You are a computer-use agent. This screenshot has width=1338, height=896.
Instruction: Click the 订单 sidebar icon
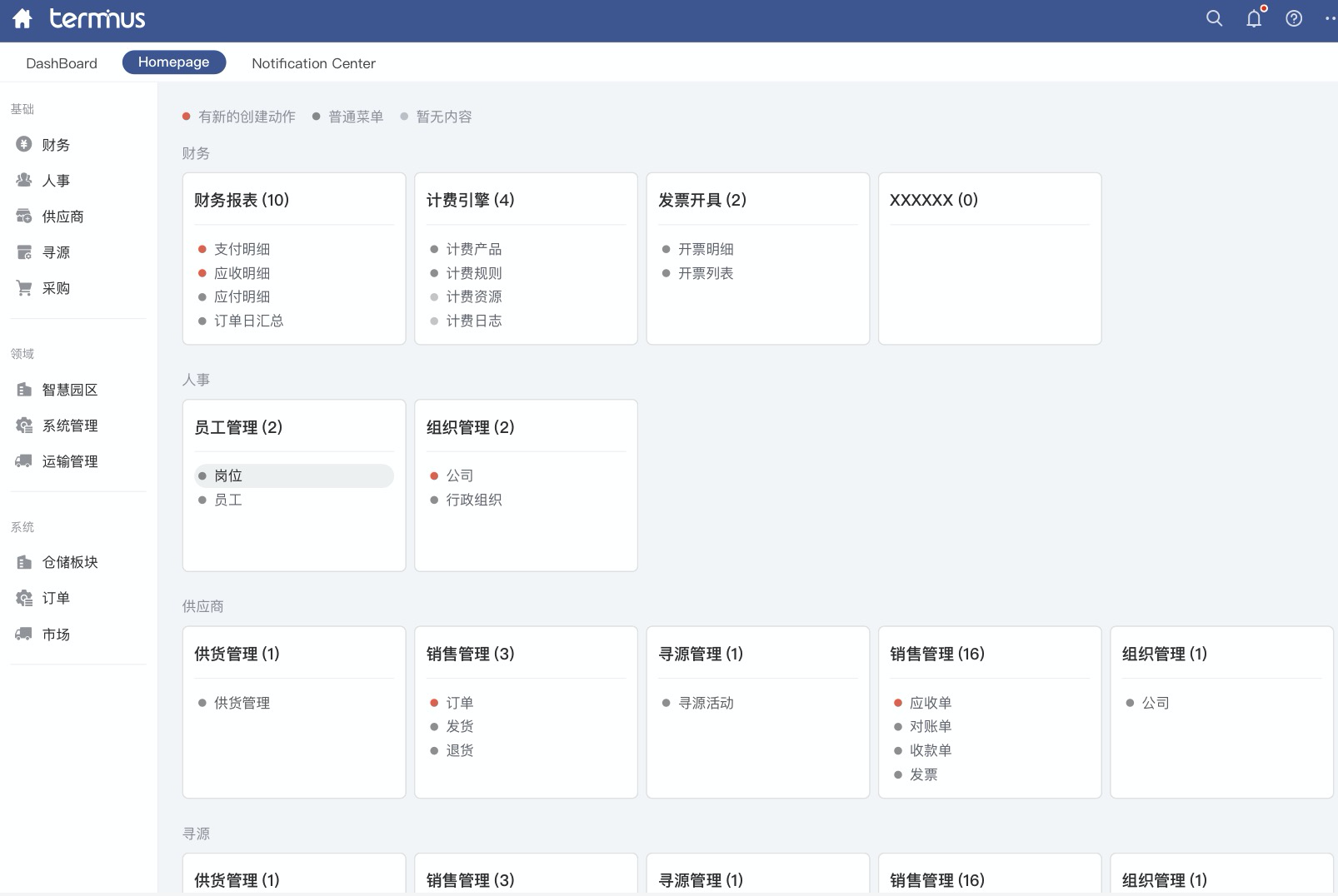coord(24,598)
